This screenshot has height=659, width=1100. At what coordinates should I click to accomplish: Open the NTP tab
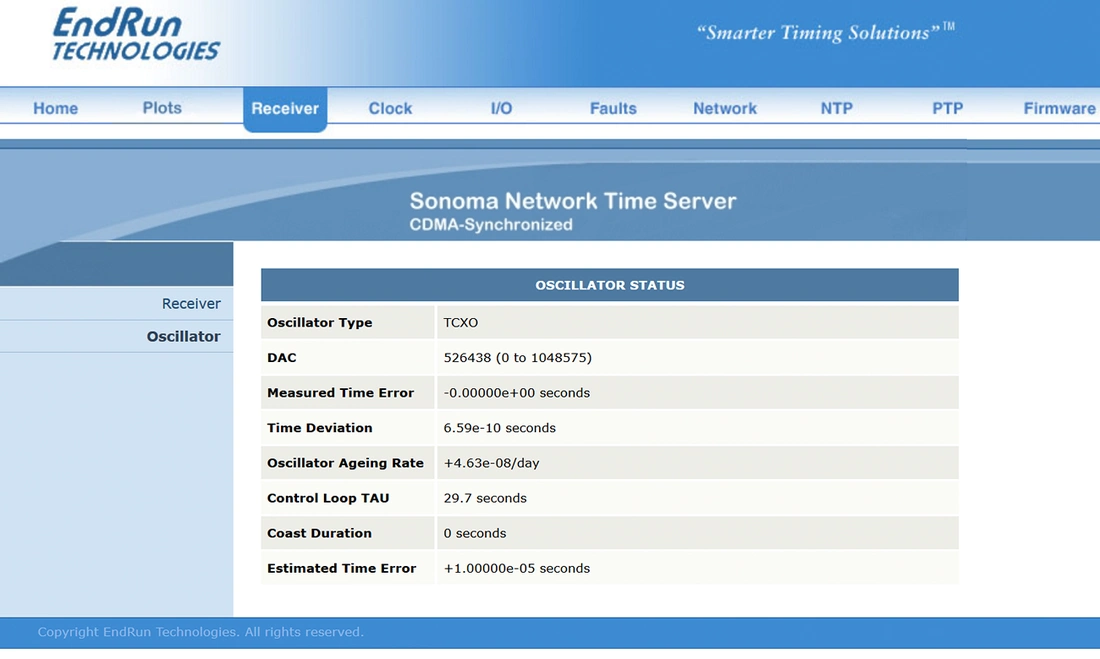(836, 108)
